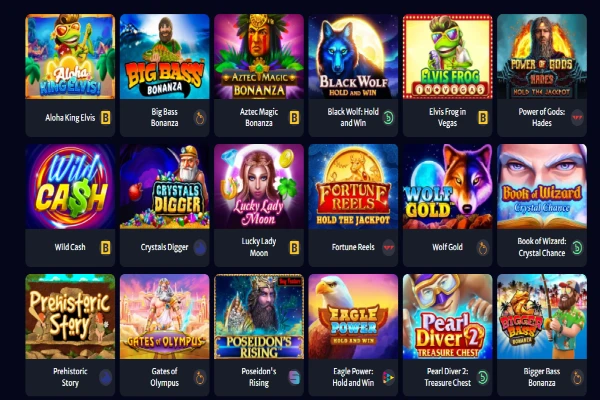The height and width of the screenshot is (400, 600).
Task: Click the yellow B icon beside Lucky Lady Moon
Action: click(294, 248)
